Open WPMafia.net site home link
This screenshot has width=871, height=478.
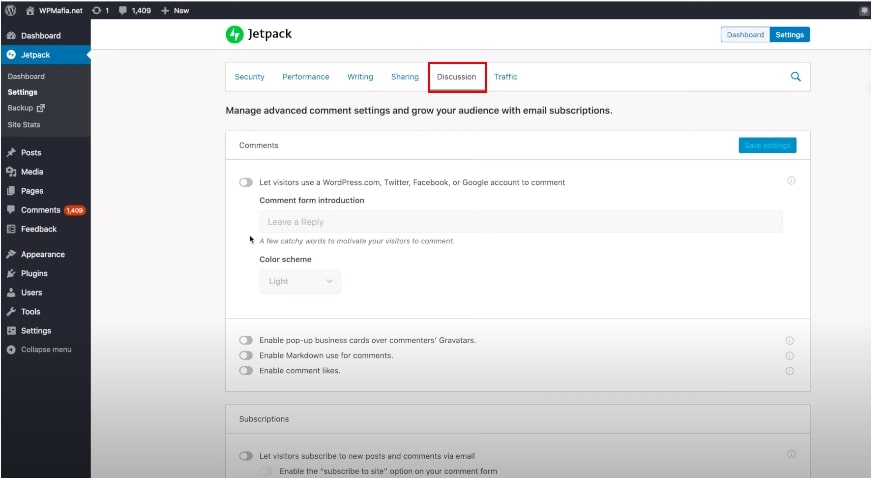(x=54, y=10)
